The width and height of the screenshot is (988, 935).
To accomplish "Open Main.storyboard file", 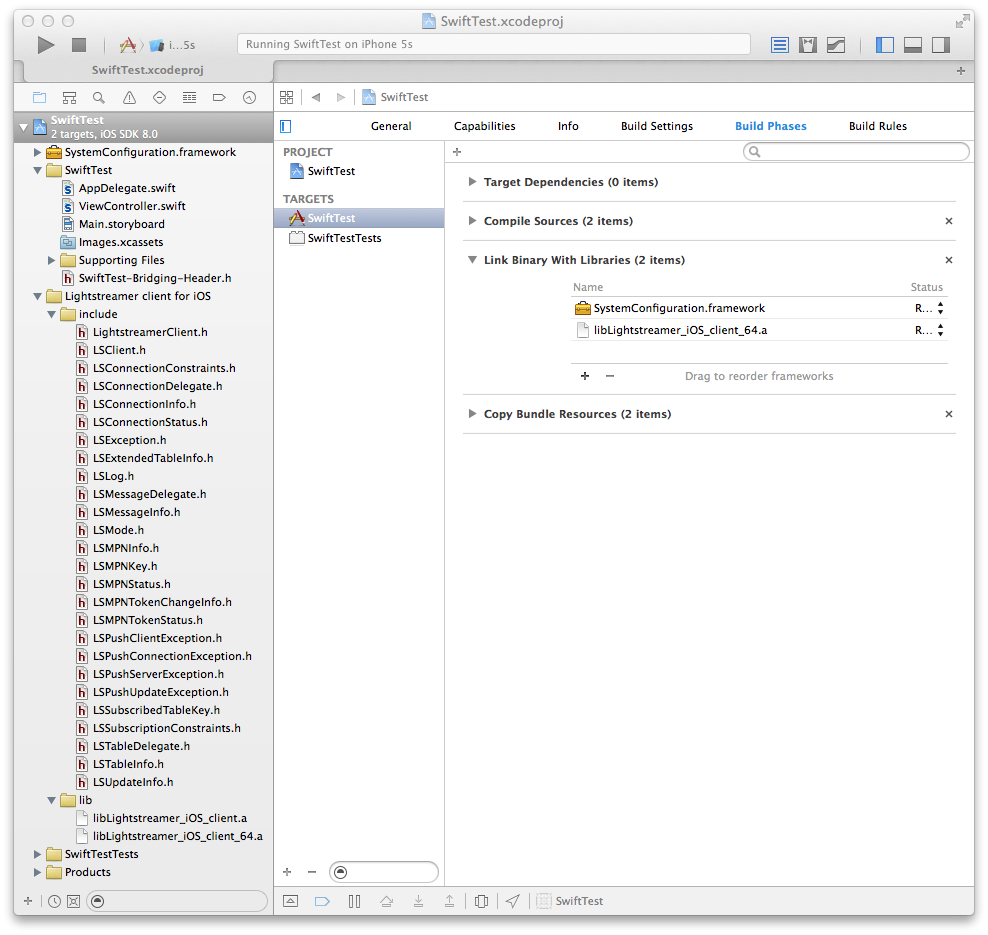I will (122, 224).
